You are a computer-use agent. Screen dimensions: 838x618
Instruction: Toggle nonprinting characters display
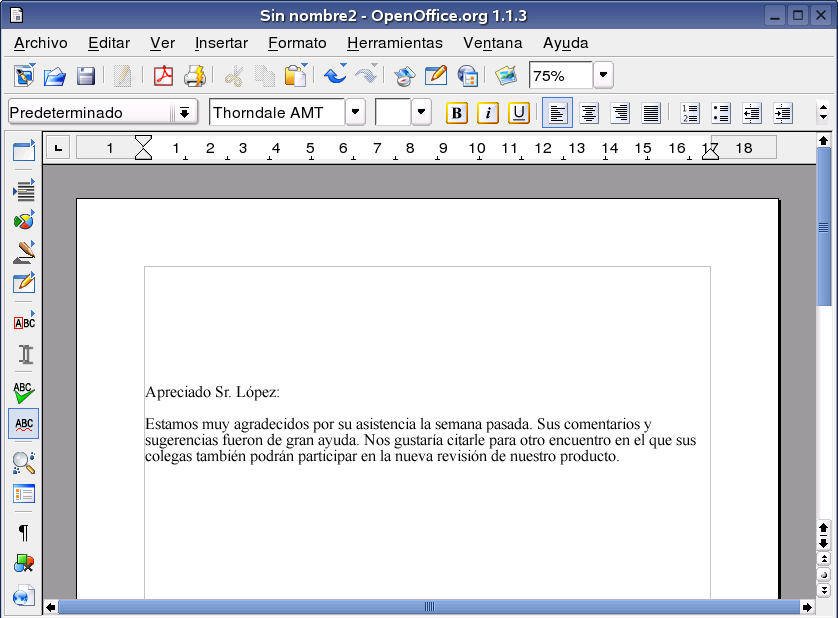coord(23,533)
